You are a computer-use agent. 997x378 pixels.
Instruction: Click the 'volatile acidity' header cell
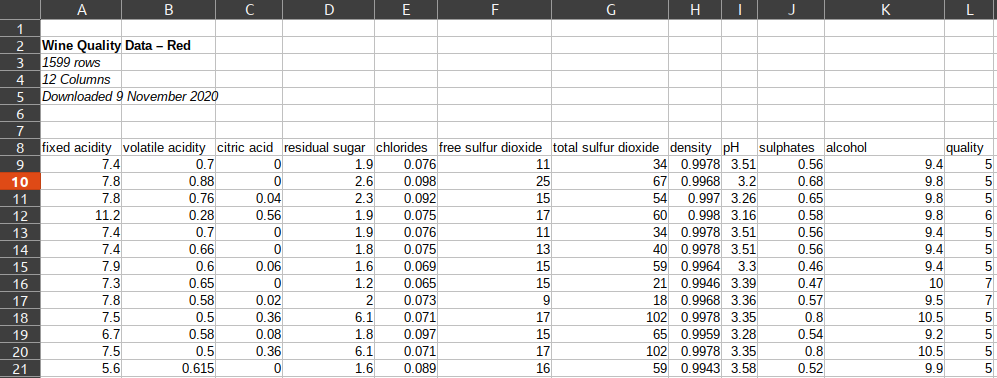click(x=168, y=148)
